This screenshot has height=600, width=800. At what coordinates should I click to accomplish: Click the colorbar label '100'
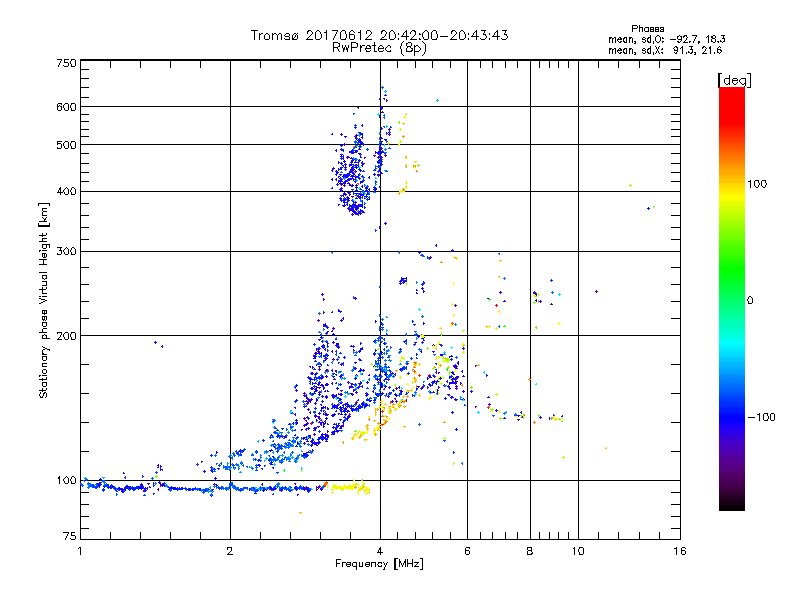pos(757,184)
